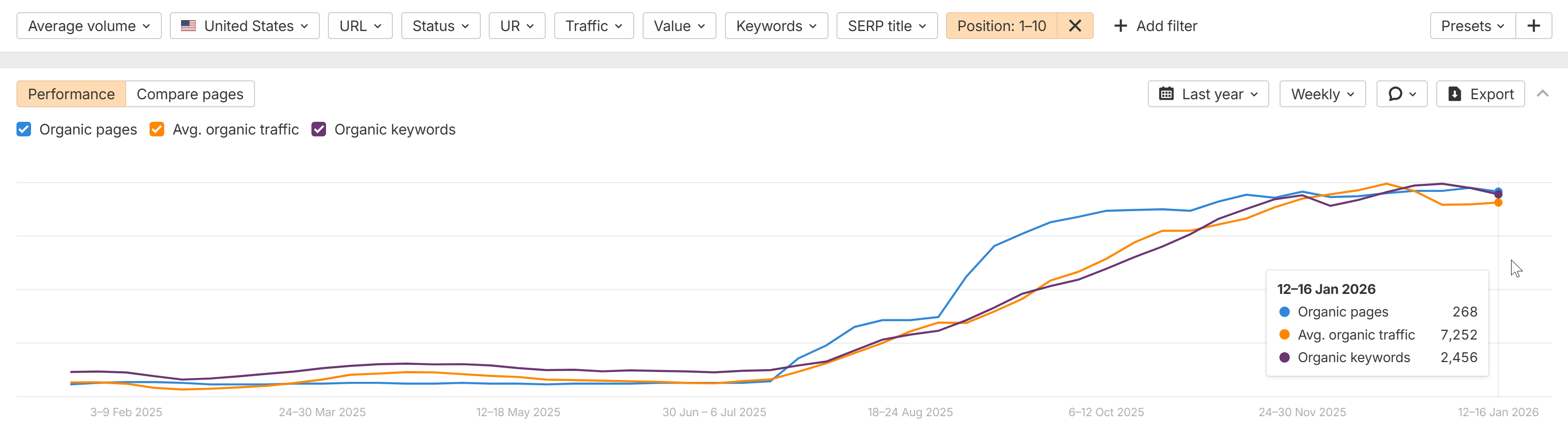
Task: Switch to the Compare pages tab
Action: click(190, 95)
